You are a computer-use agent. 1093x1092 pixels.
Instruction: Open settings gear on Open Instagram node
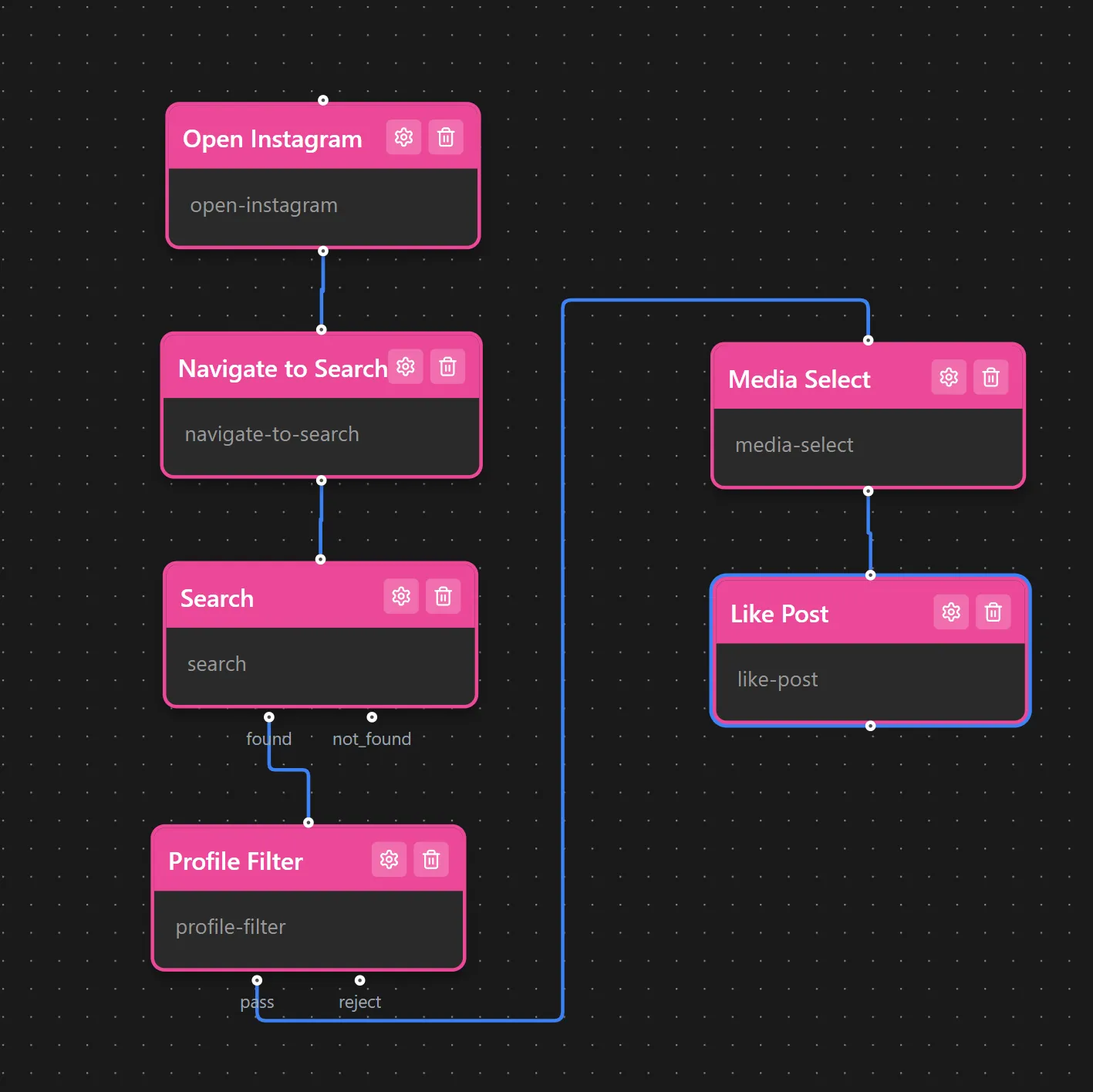(x=403, y=137)
